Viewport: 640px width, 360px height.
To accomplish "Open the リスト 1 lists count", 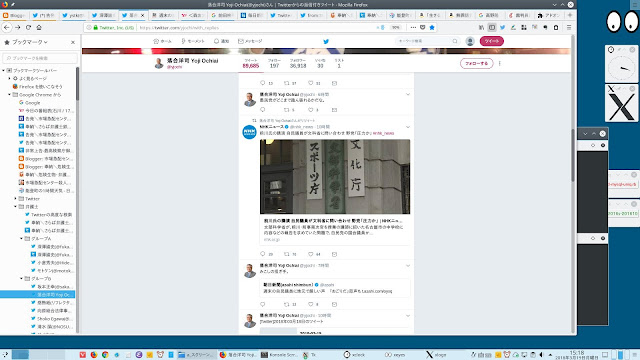I will [339, 63].
